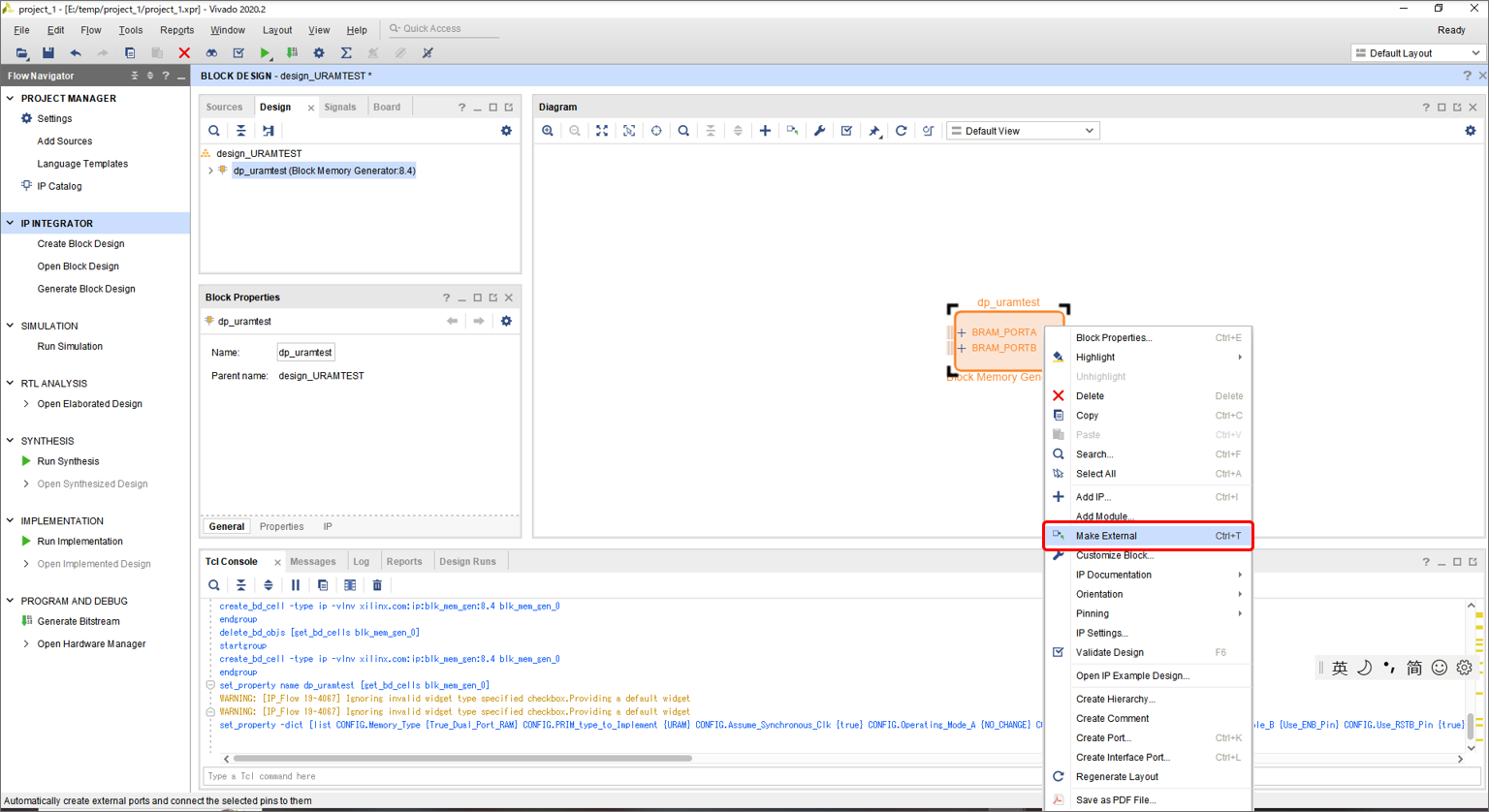Click Run Implementation
Viewport: 1489px width, 812px height.
pyautogui.click(x=79, y=541)
